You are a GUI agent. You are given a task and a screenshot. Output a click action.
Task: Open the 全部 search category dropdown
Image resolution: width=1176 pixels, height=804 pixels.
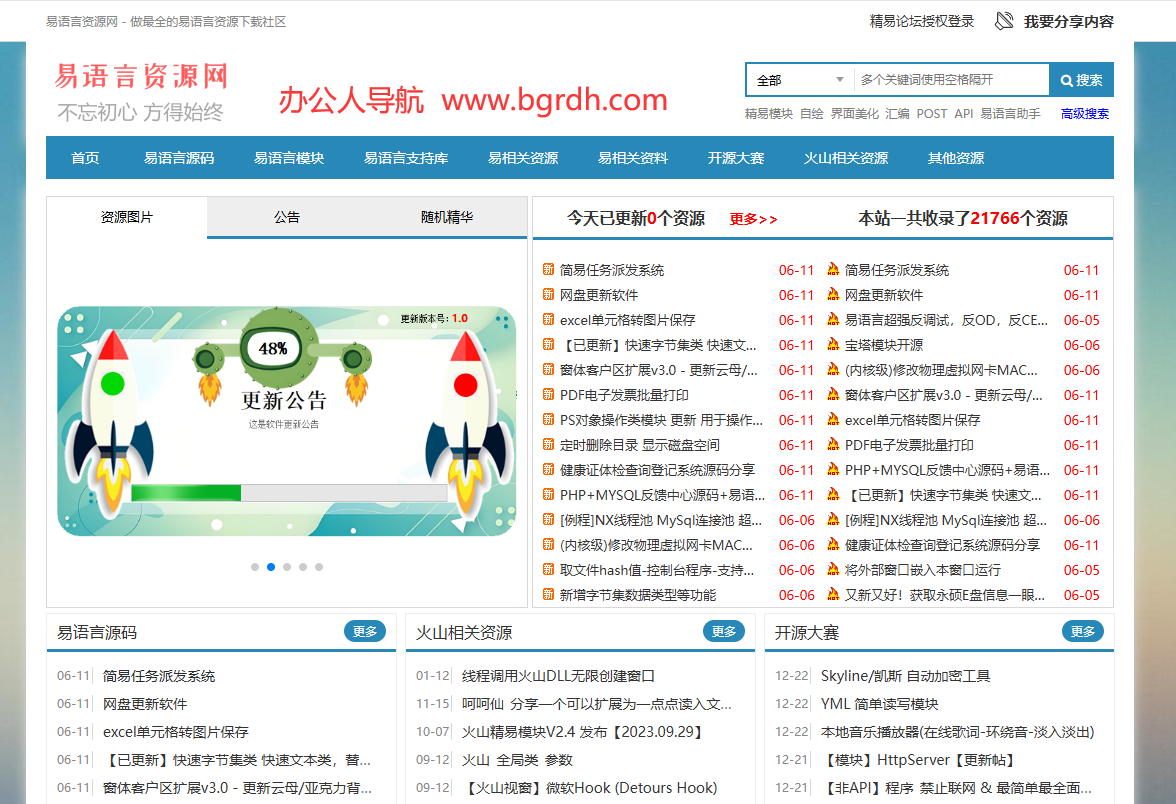800,80
